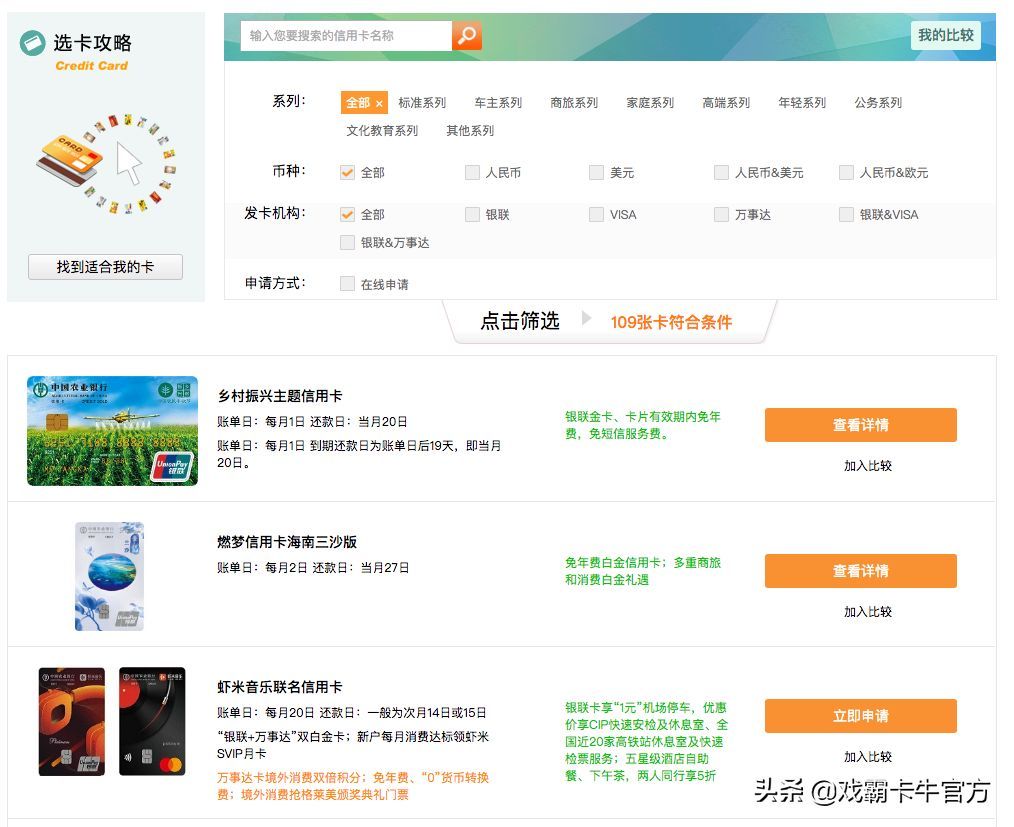Image resolution: width=1014 pixels, height=827 pixels.
Task: Open 我的比较 in the top right
Action: tap(946, 35)
